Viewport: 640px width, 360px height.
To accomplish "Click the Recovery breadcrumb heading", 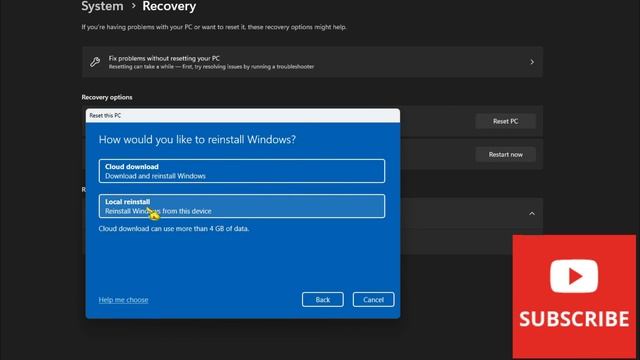I will pos(169,6).
